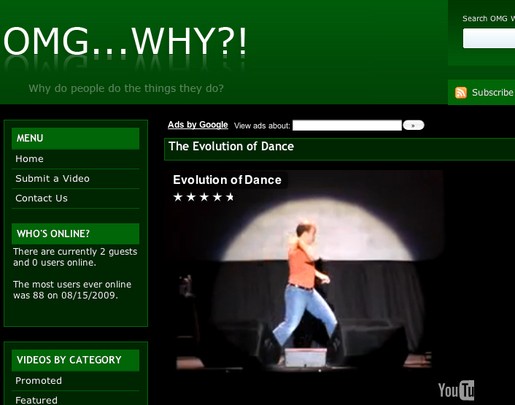Open the Submit a Video page
The height and width of the screenshot is (405, 515).
point(52,178)
